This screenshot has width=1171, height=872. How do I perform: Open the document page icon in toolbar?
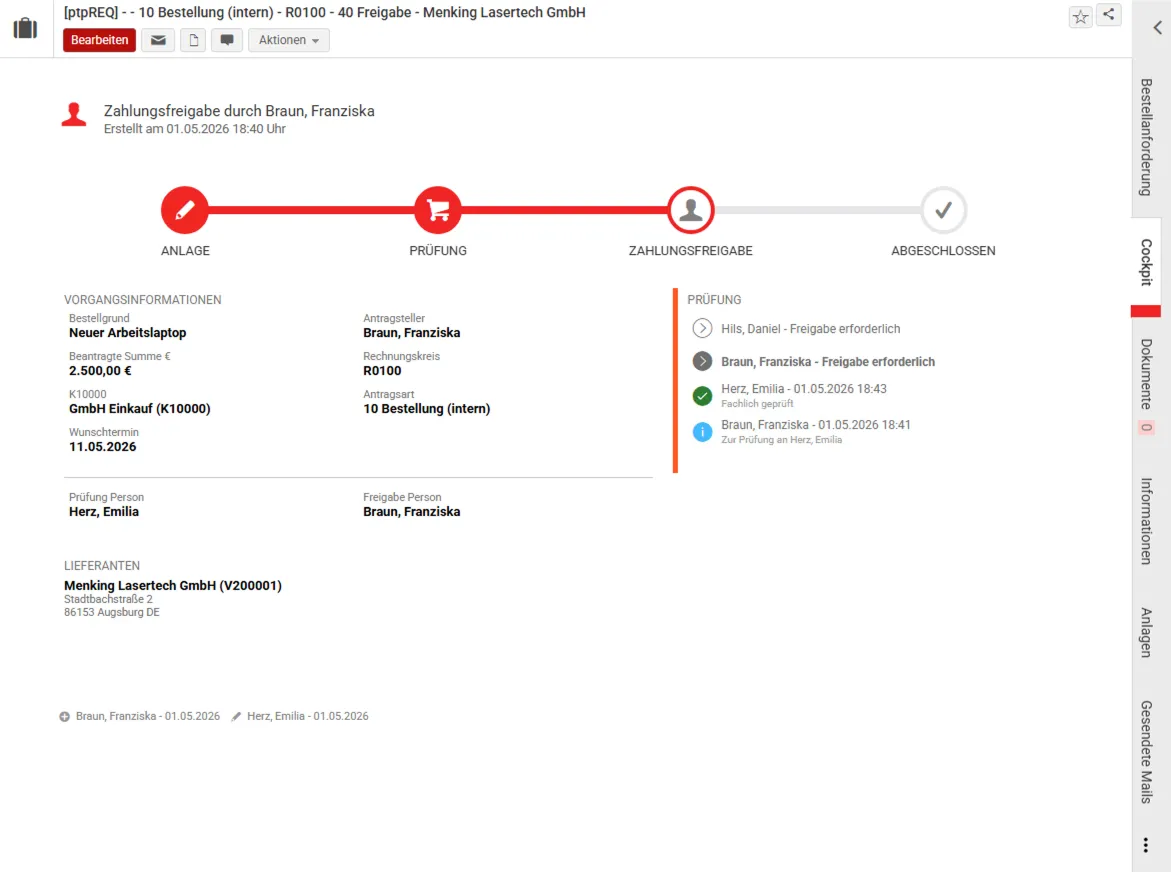pyautogui.click(x=193, y=40)
